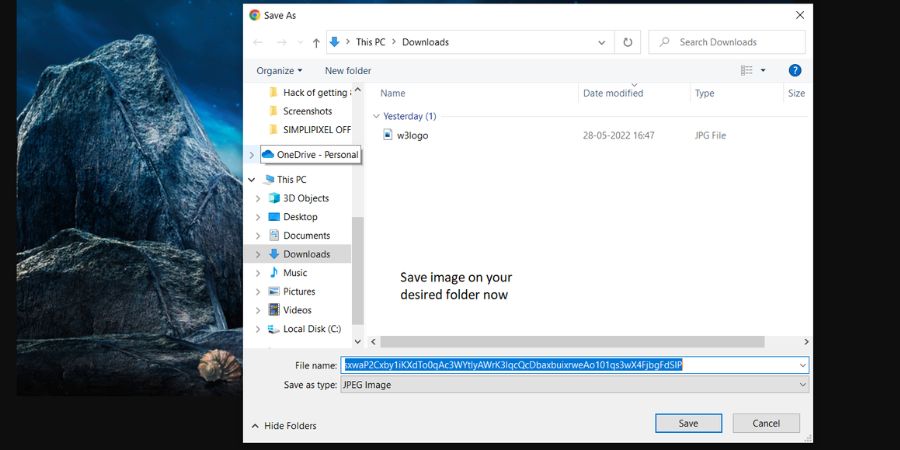Select Downloads in the navigation tree
Image resolution: width=900 pixels, height=450 pixels.
click(x=307, y=254)
